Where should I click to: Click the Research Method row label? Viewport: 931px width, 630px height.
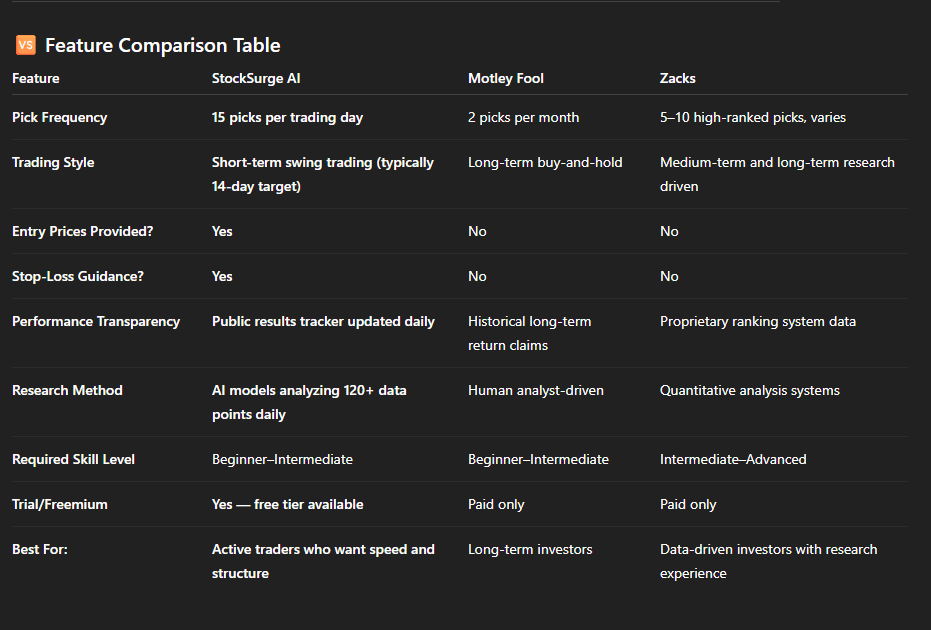point(67,390)
